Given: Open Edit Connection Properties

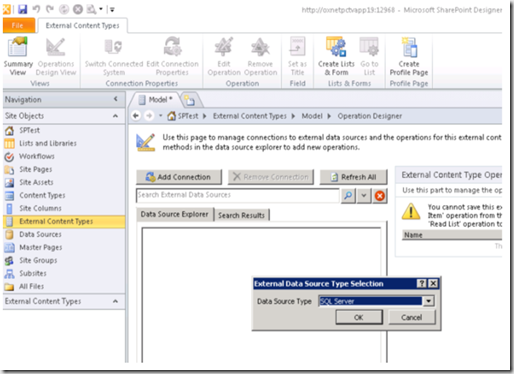Looking at the screenshot, I should pyautogui.click(x=172, y=57).
